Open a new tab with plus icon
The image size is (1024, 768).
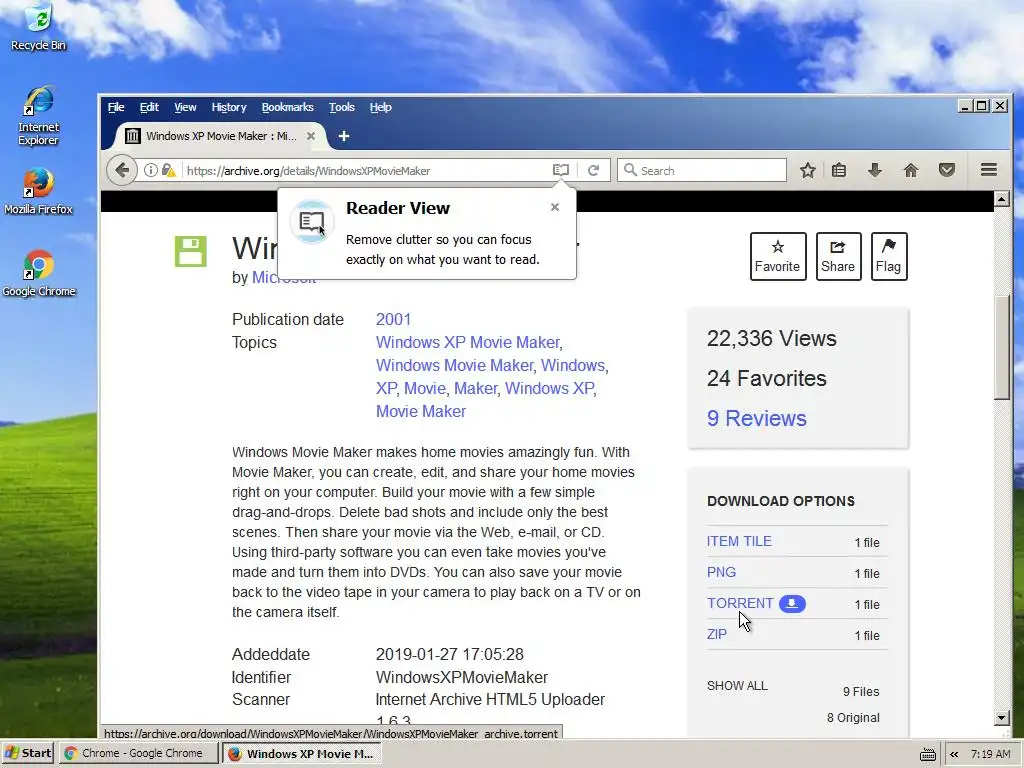point(344,136)
